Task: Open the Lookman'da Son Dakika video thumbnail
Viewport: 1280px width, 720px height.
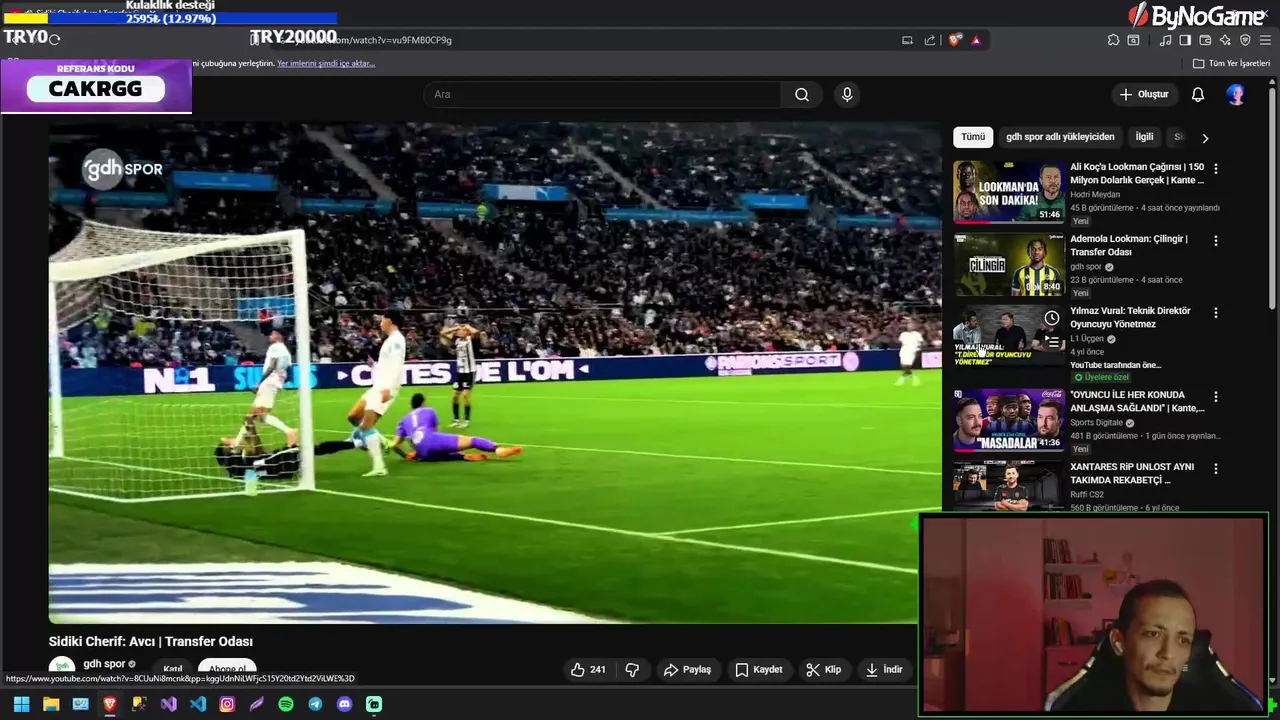Action: 1008,192
